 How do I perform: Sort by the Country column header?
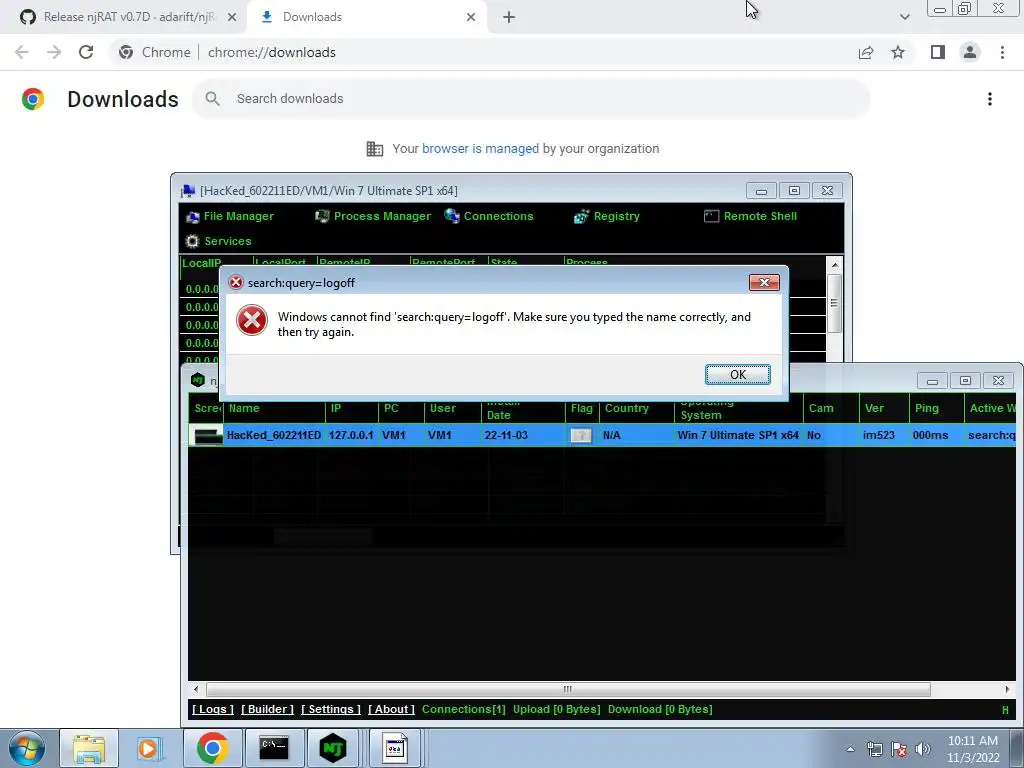point(636,408)
